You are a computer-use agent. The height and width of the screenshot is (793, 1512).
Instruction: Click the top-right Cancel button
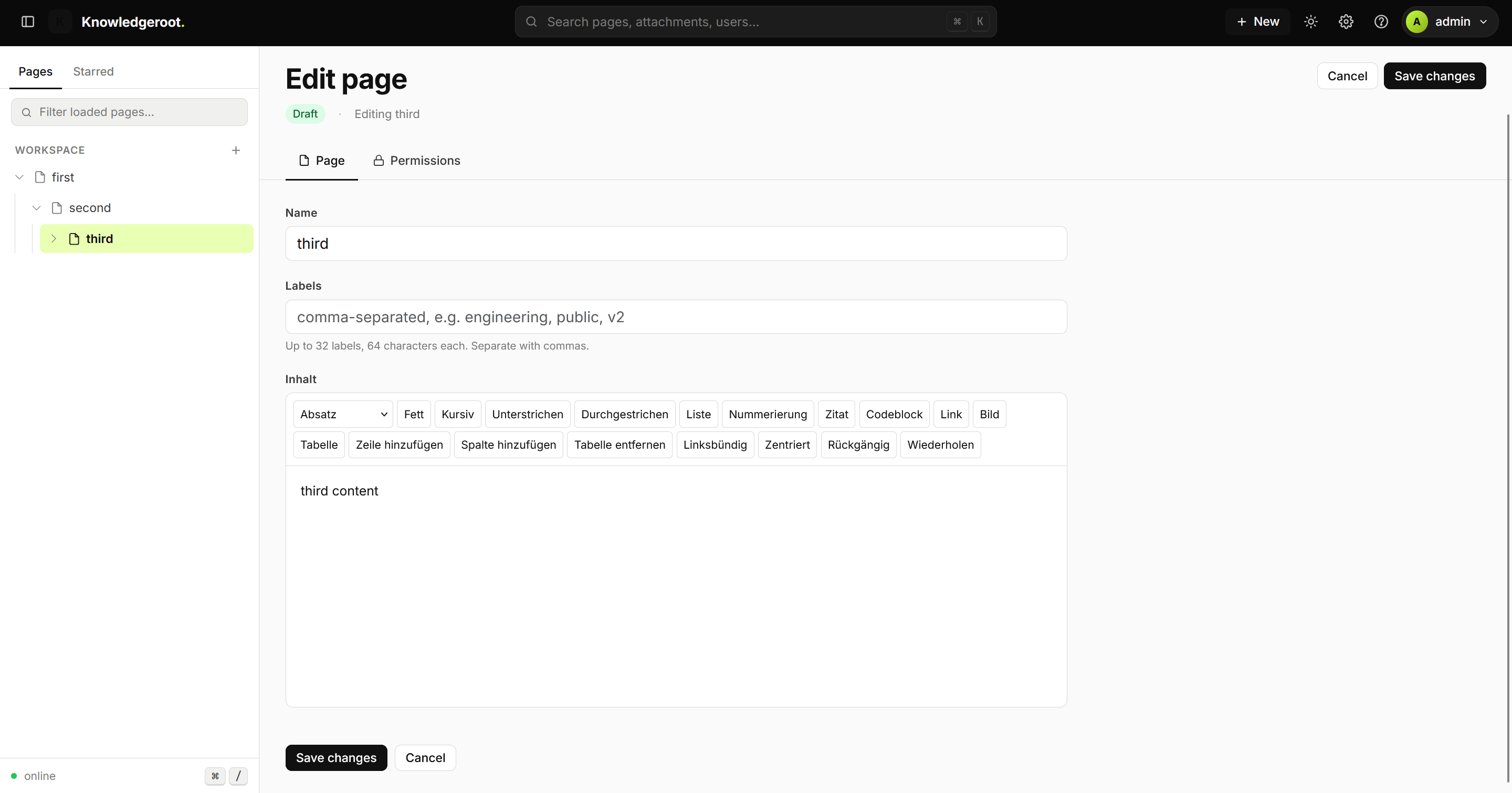click(x=1347, y=76)
